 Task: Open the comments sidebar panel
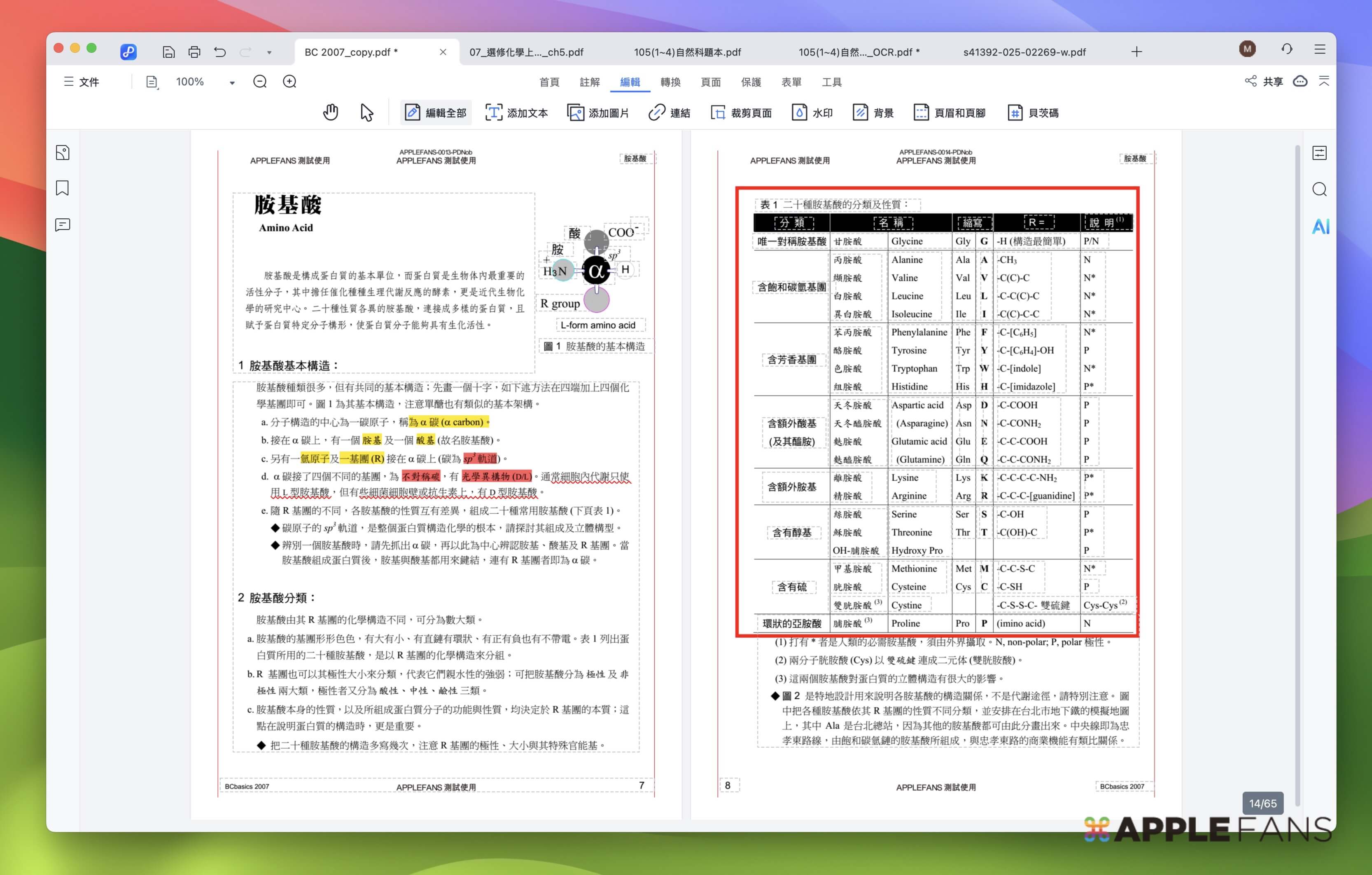tap(63, 225)
